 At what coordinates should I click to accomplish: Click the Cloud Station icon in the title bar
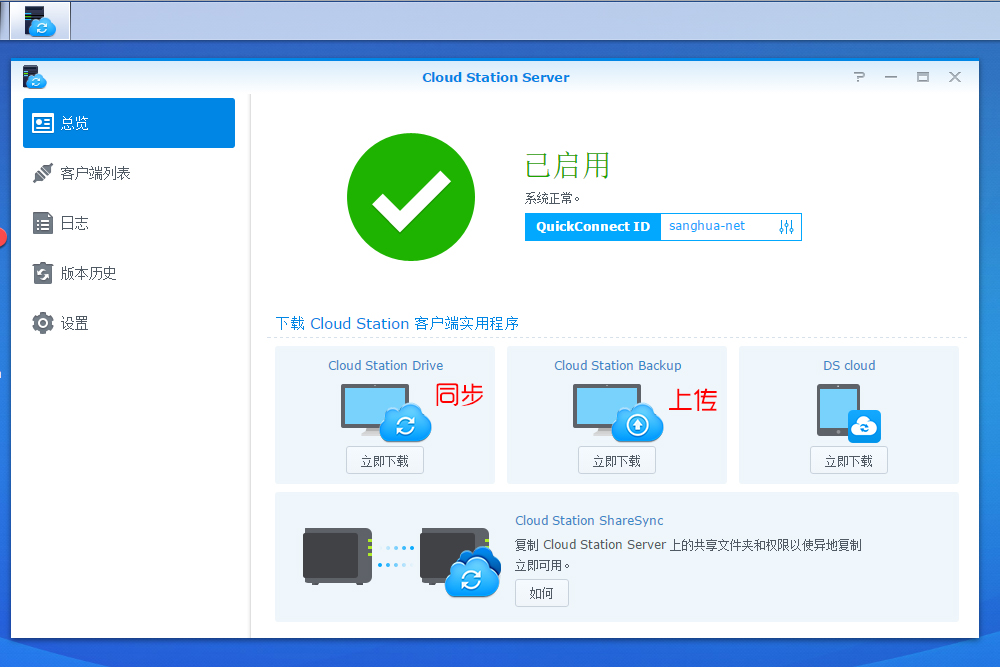click(x=33, y=77)
